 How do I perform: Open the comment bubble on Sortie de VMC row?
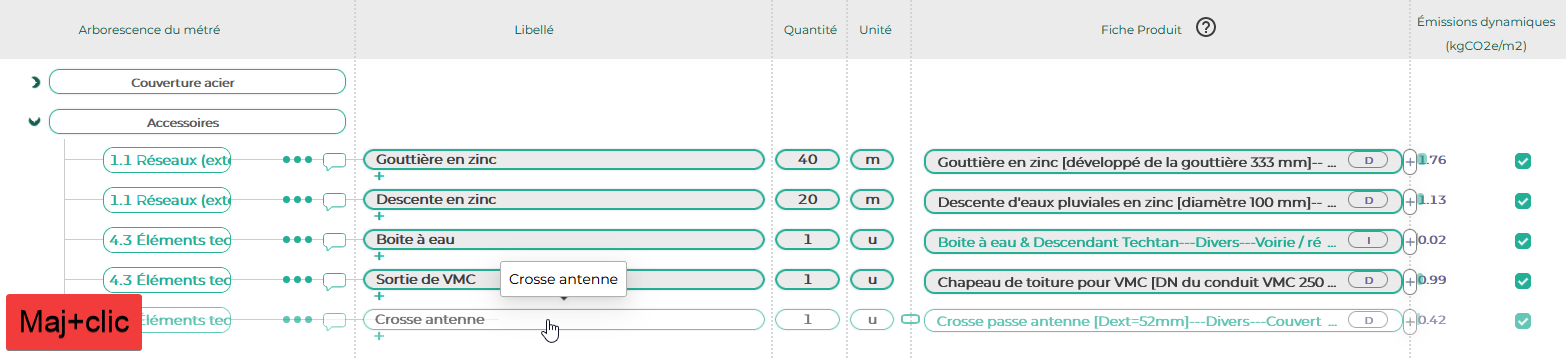[335, 280]
